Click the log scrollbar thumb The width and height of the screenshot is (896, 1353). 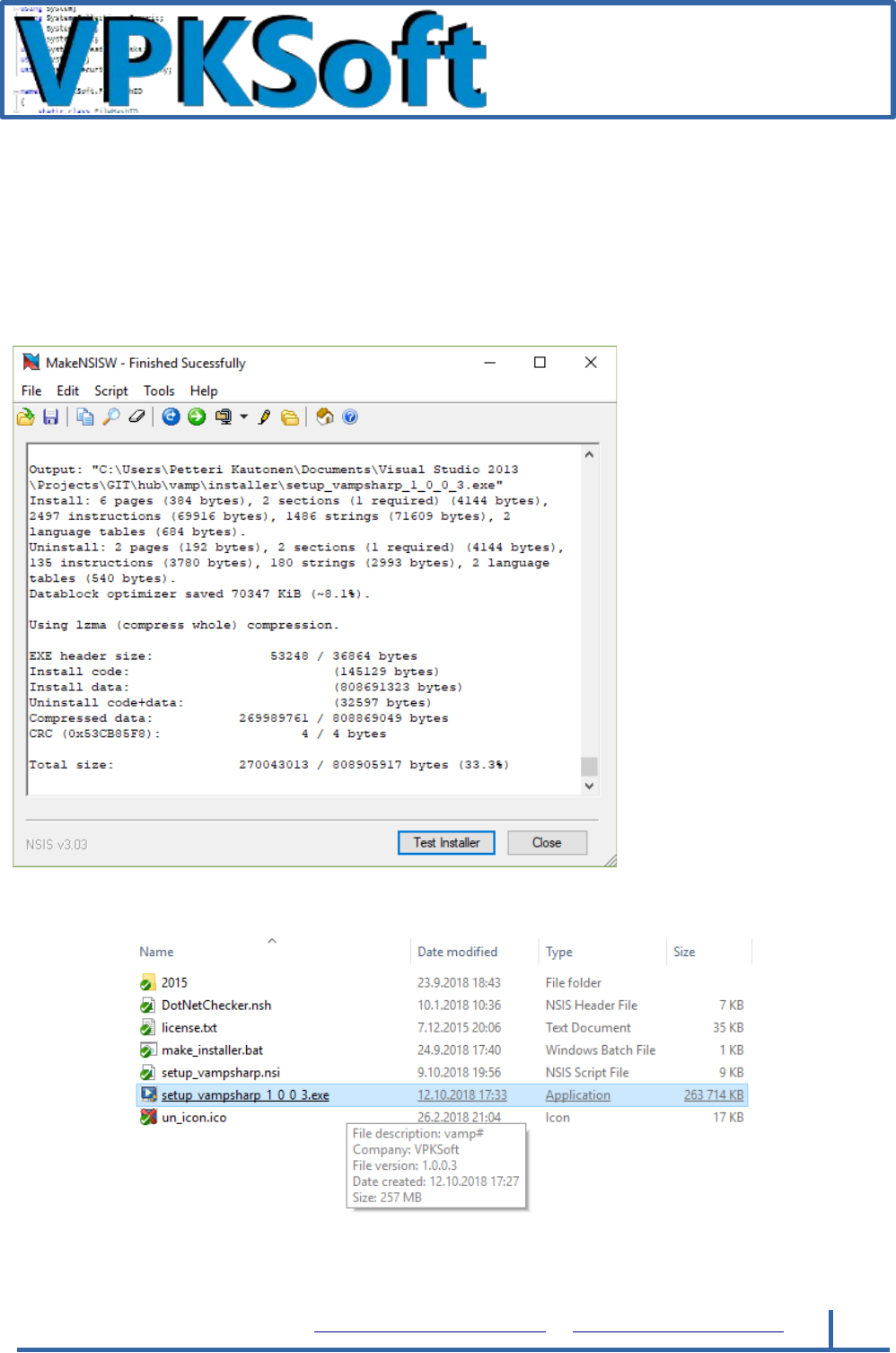click(589, 766)
